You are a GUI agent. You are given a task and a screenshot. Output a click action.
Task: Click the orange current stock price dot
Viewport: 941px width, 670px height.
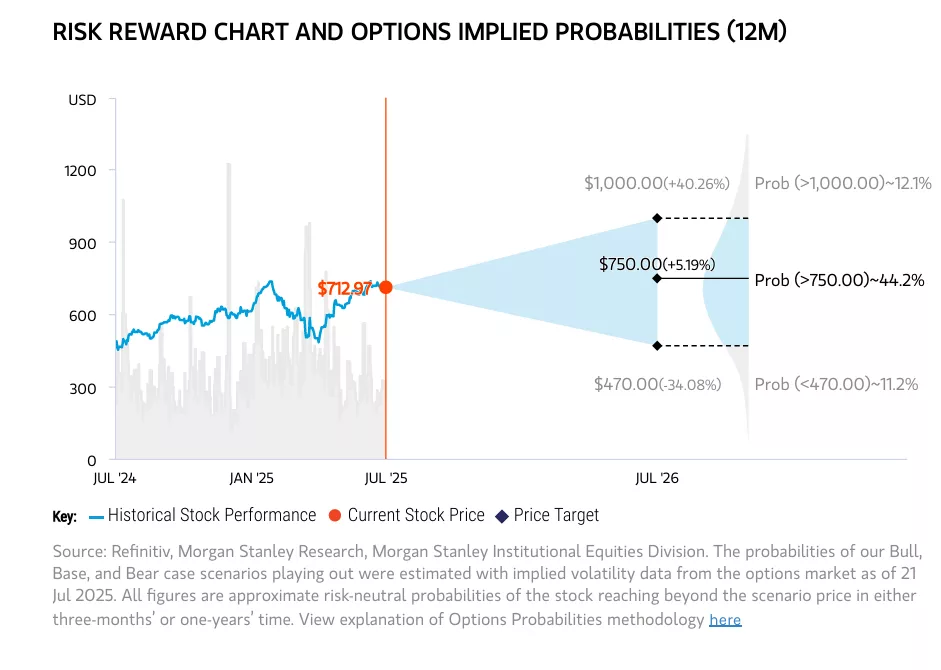coord(386,287)
